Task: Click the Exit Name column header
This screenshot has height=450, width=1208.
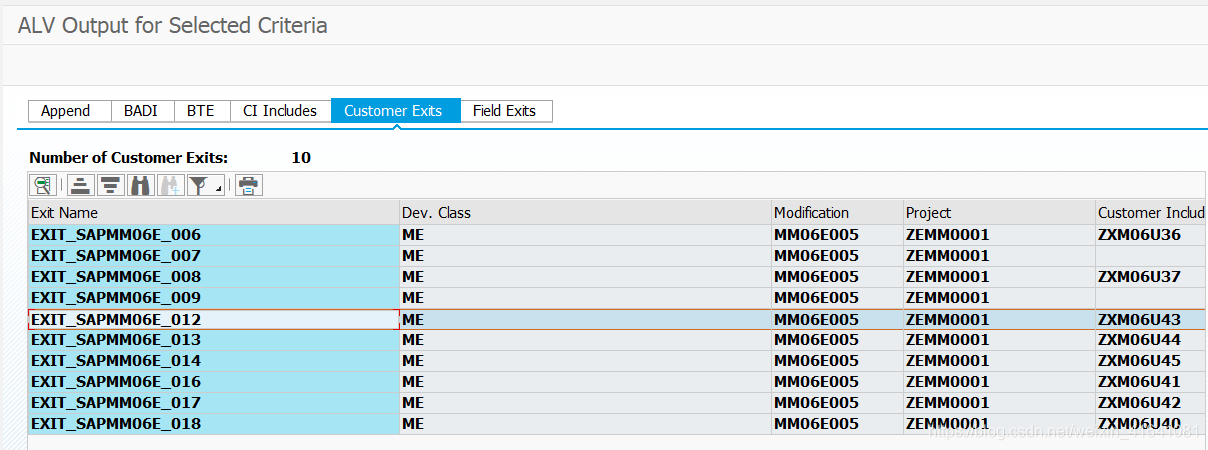Action: click(213, 213)
